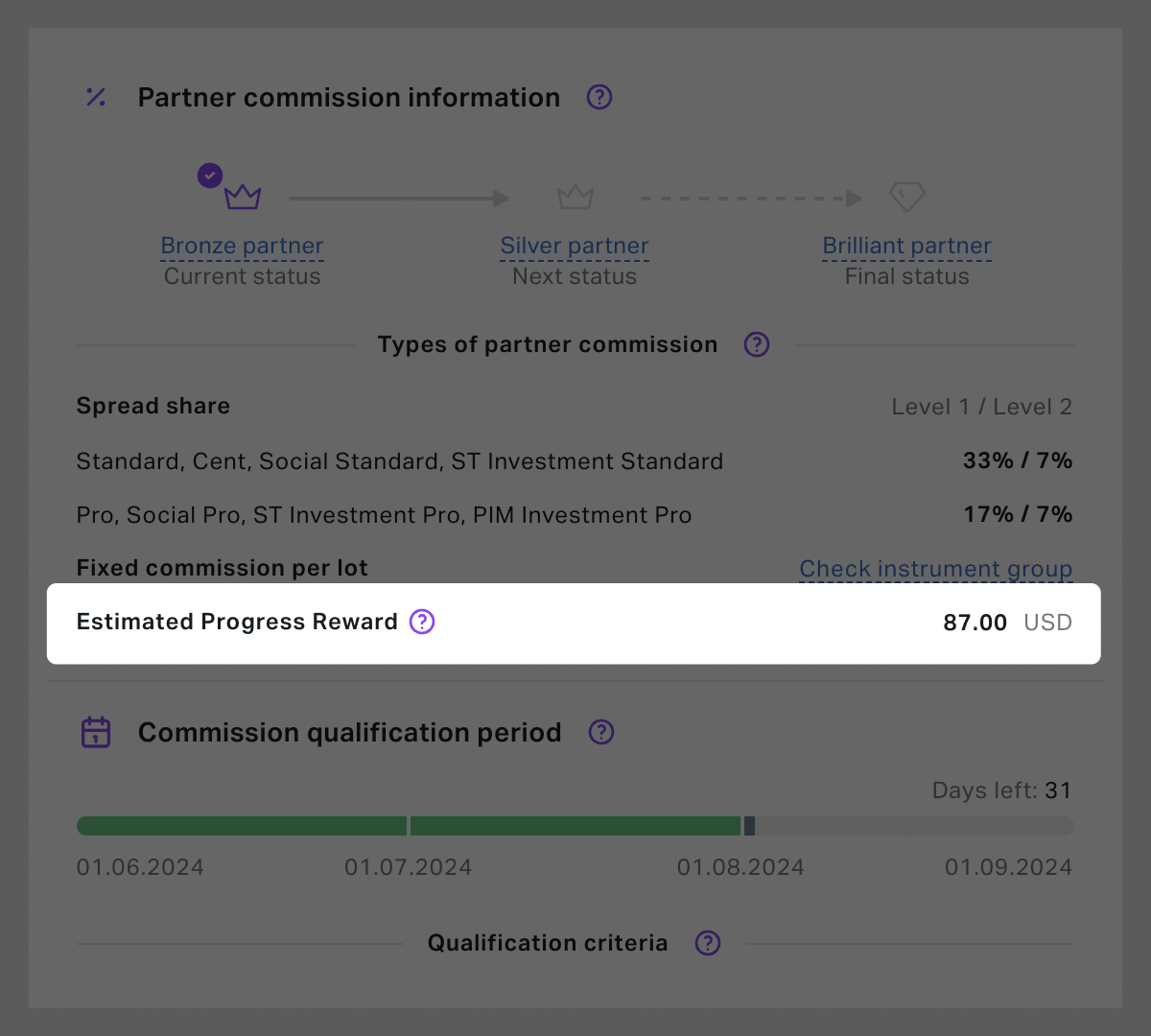This screenshot has height=1036, width=1151.
Task: Click the first green qualification progress segment
Action: (242, 826)
